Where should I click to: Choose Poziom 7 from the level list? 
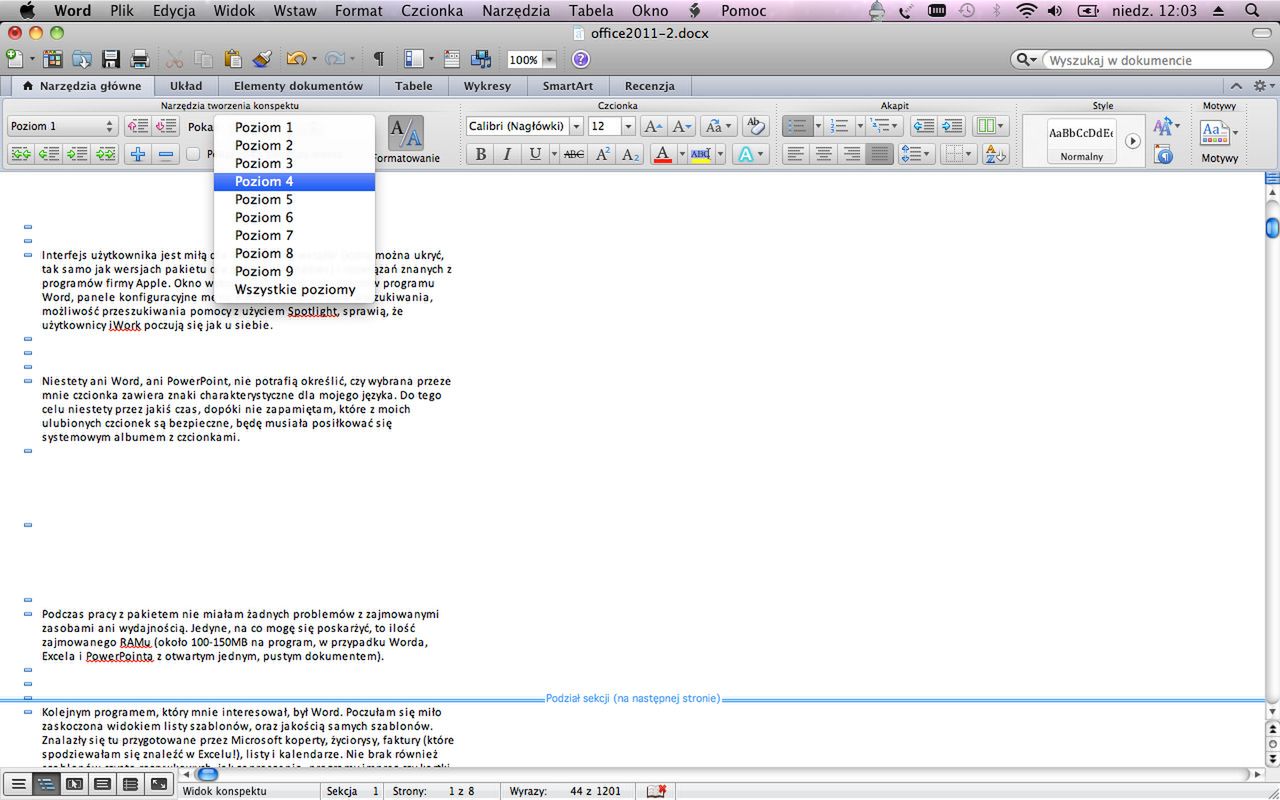pyautogui.click(x=295, y=235)
